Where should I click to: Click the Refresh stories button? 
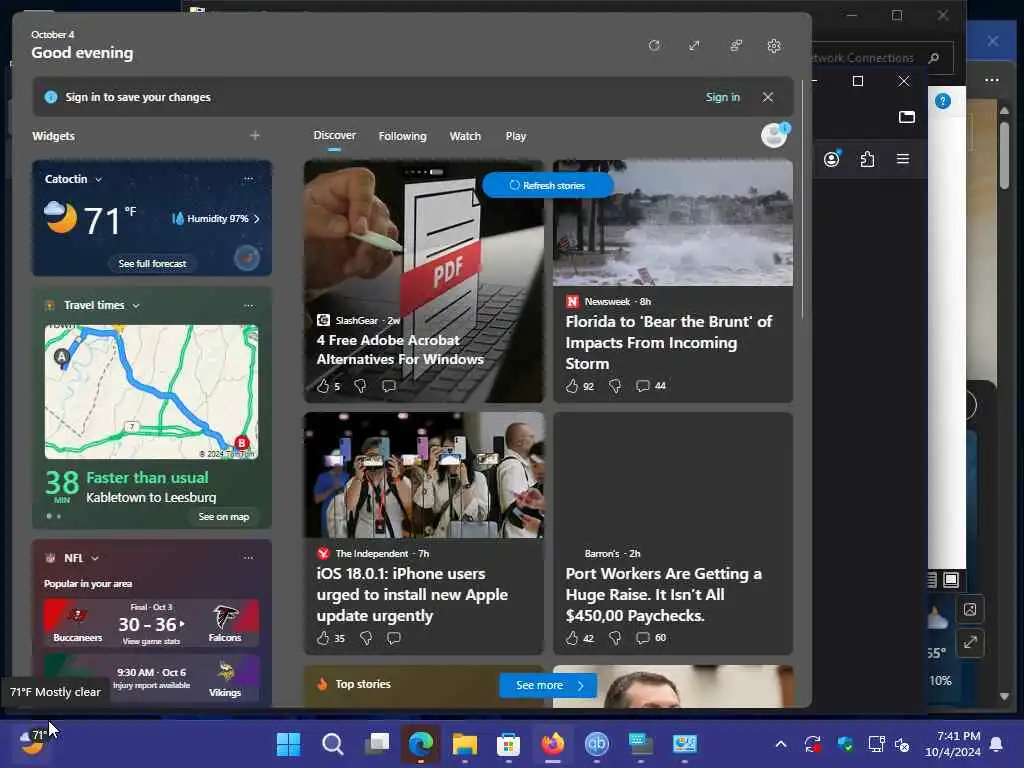pos(547,185)
